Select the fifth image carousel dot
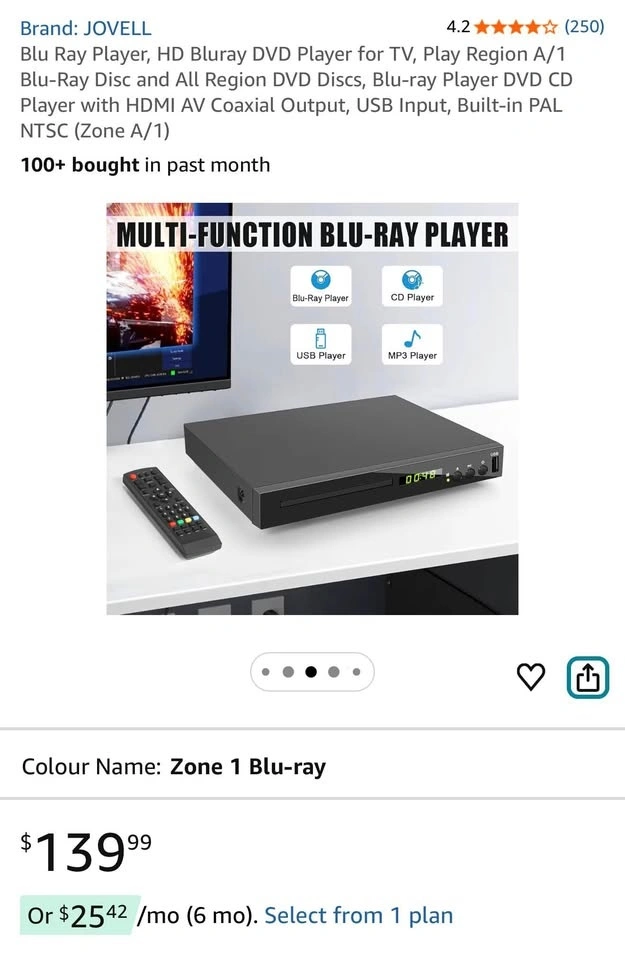Screen dimensions: 625x960 356,672
